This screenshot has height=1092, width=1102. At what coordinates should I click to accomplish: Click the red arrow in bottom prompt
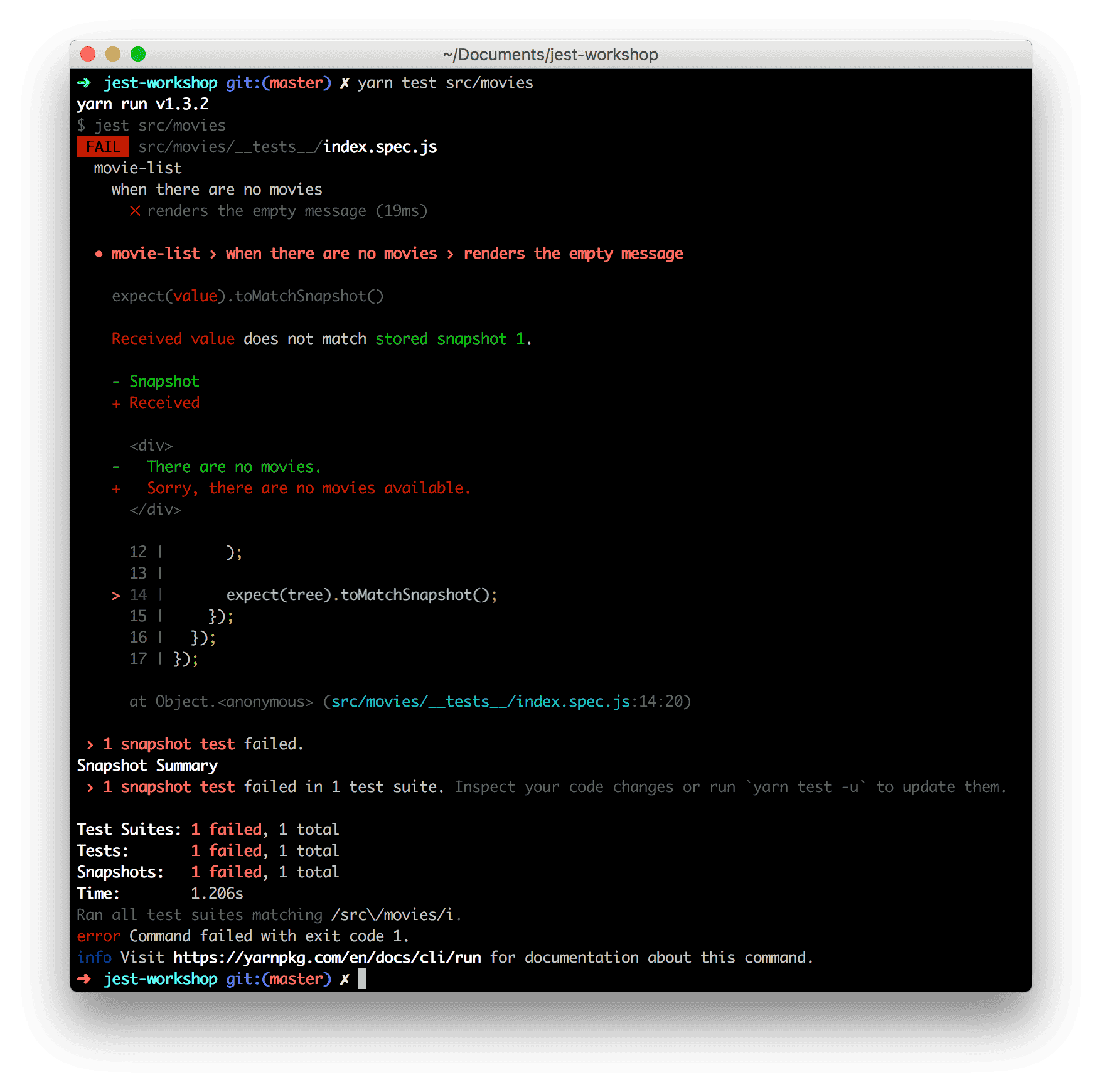point(84,979)
